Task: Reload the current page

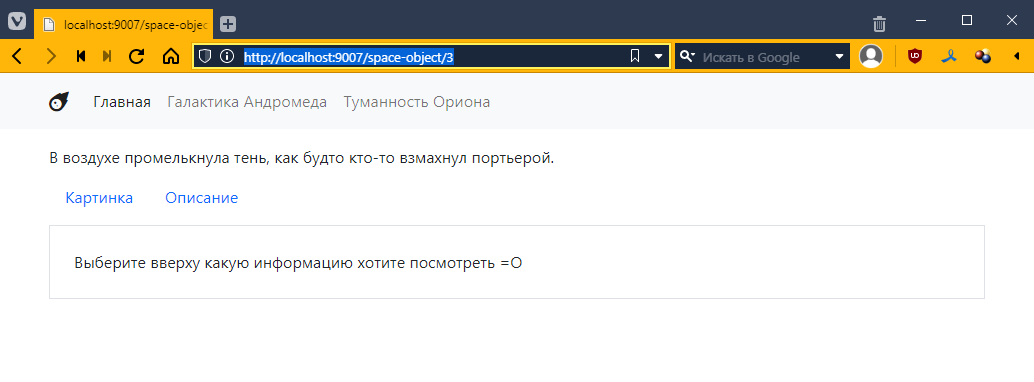Action: click(x=137, y=56)
